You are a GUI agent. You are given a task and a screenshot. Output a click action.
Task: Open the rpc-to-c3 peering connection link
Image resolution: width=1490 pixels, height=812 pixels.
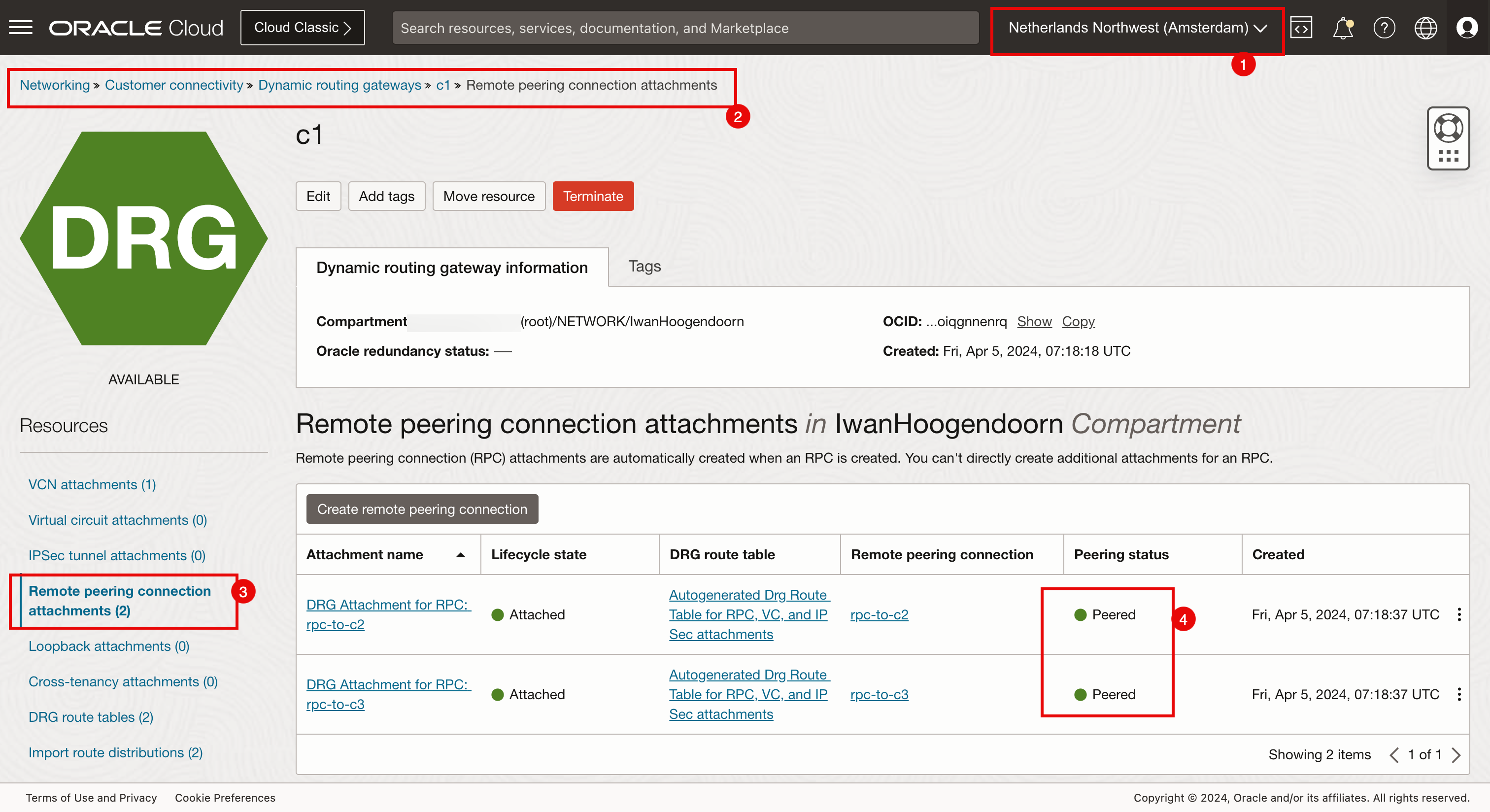pos(879,694)
